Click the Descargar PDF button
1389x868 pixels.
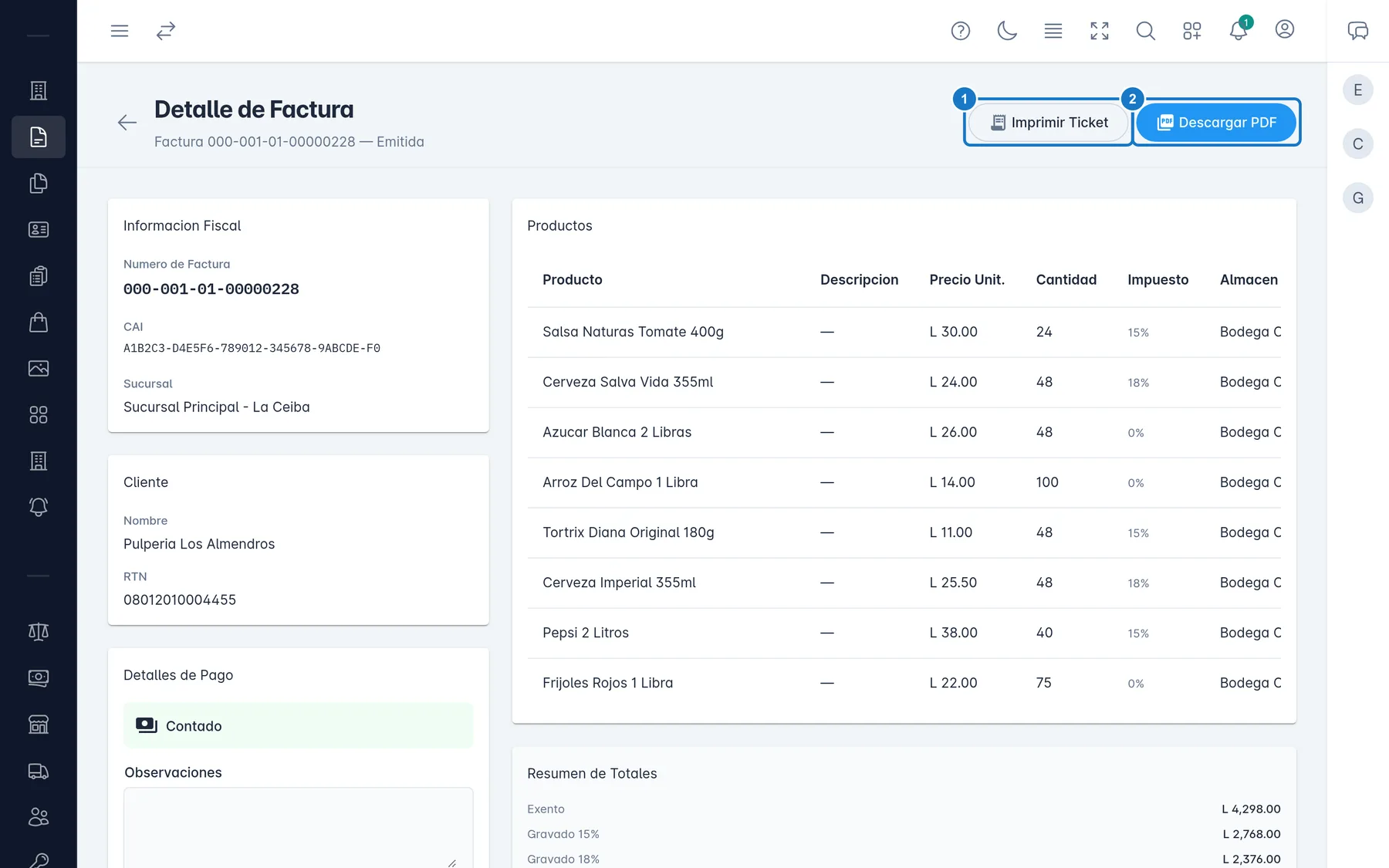tap(1216, 123)
